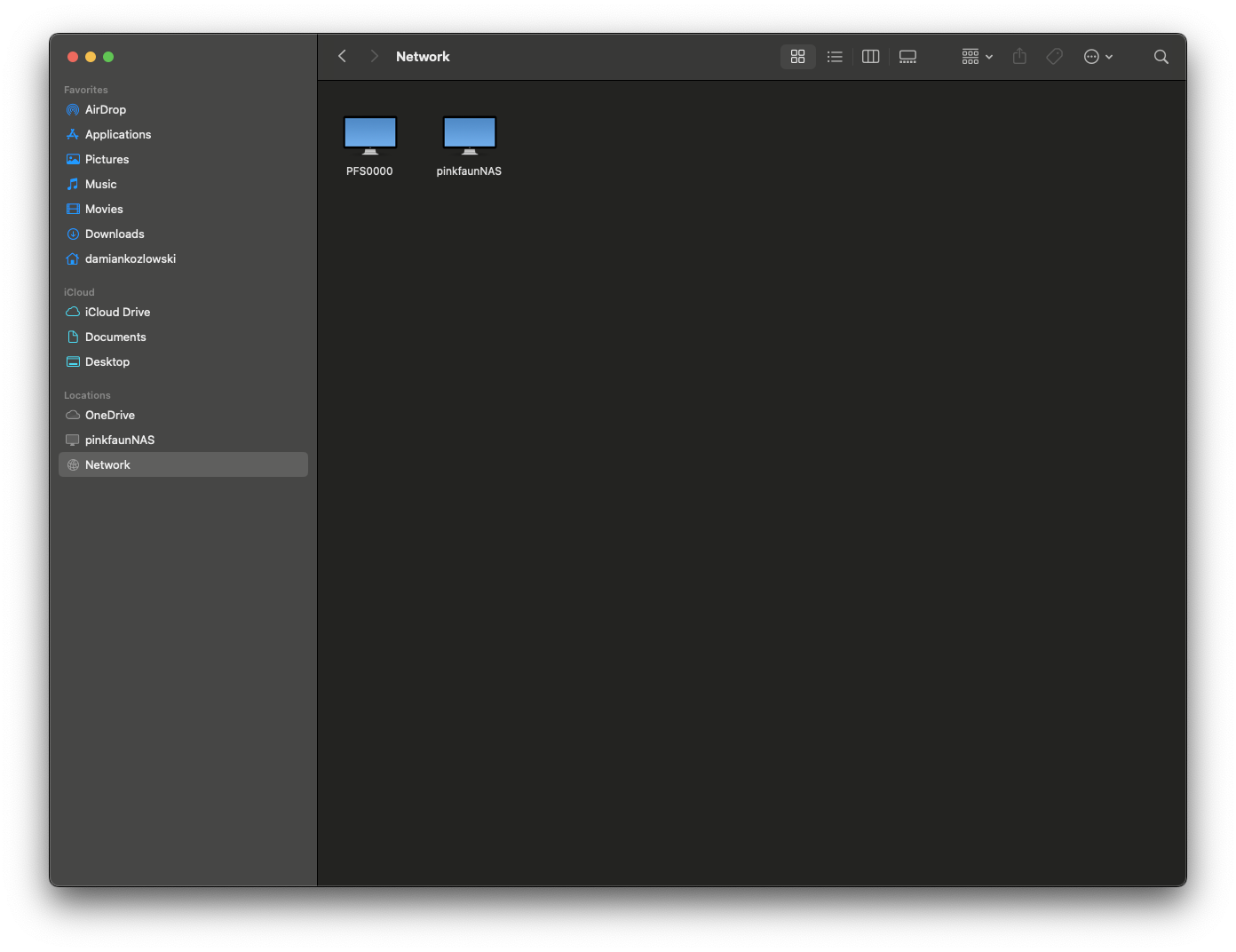1236x952 pixels.
Task: Click the Documents page icon
Action: (x=73, y=337)
